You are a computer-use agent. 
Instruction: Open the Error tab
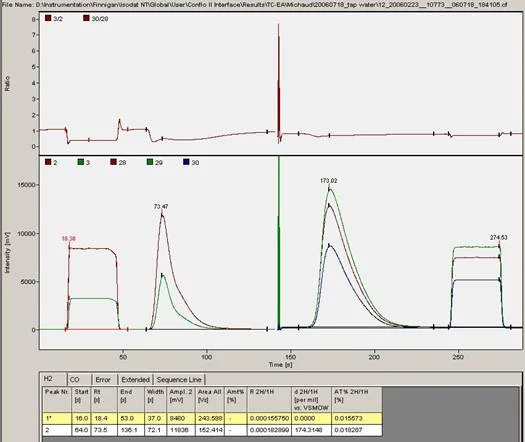tap(105, 379)
